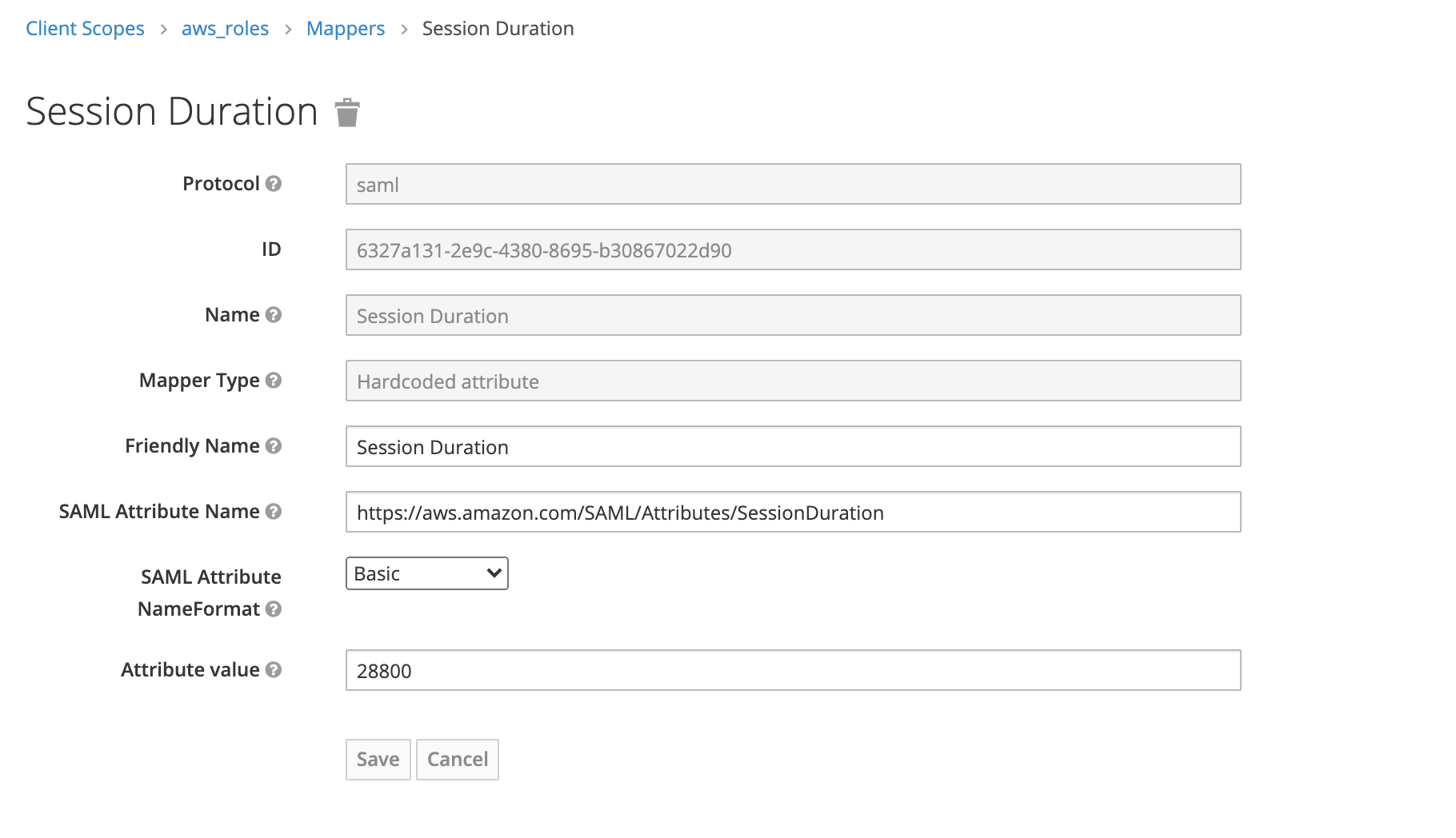Select the read-only ID field
1456x838 pixels.
(794, 249)
